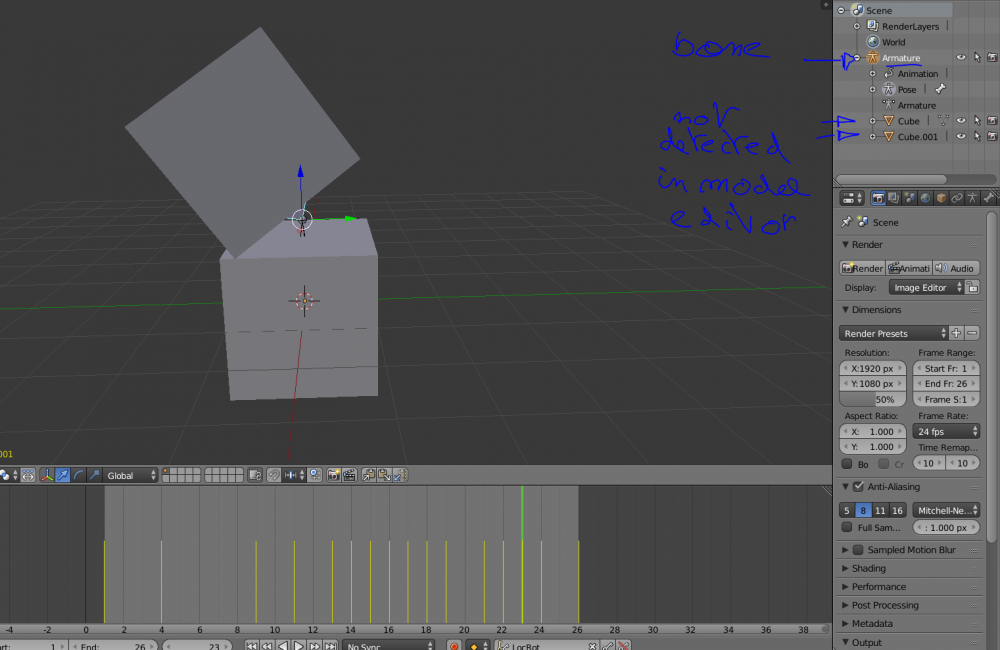Enable snapping with the magnet icon

pyautogui.click(x=273, y=474)
